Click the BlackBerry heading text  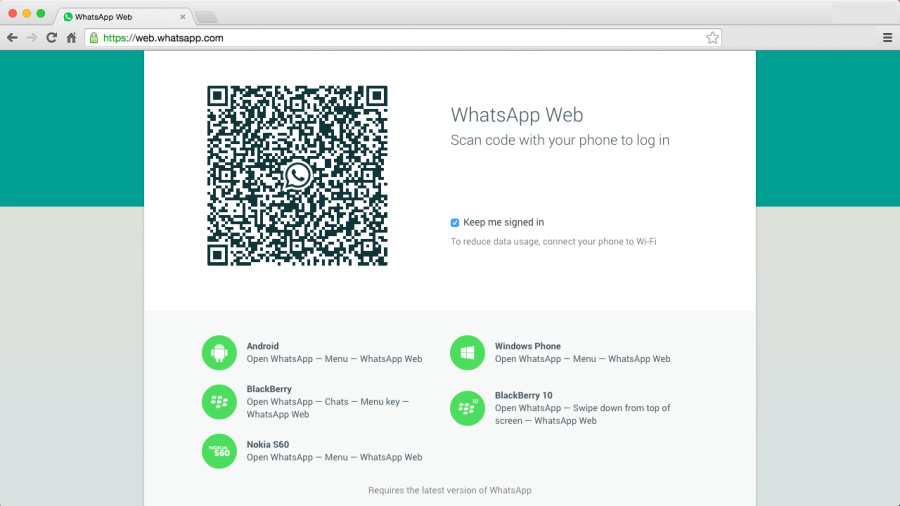tap(269, 389)
